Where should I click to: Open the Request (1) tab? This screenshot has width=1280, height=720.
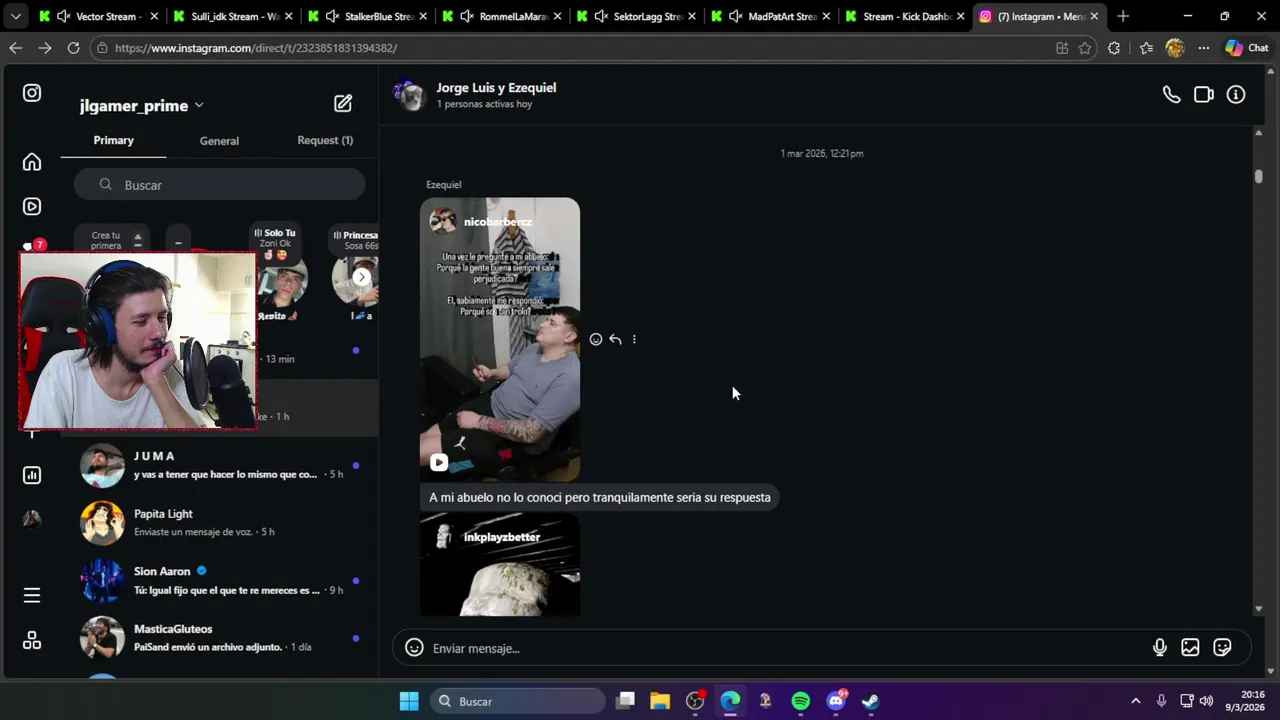tap(325, 140)
